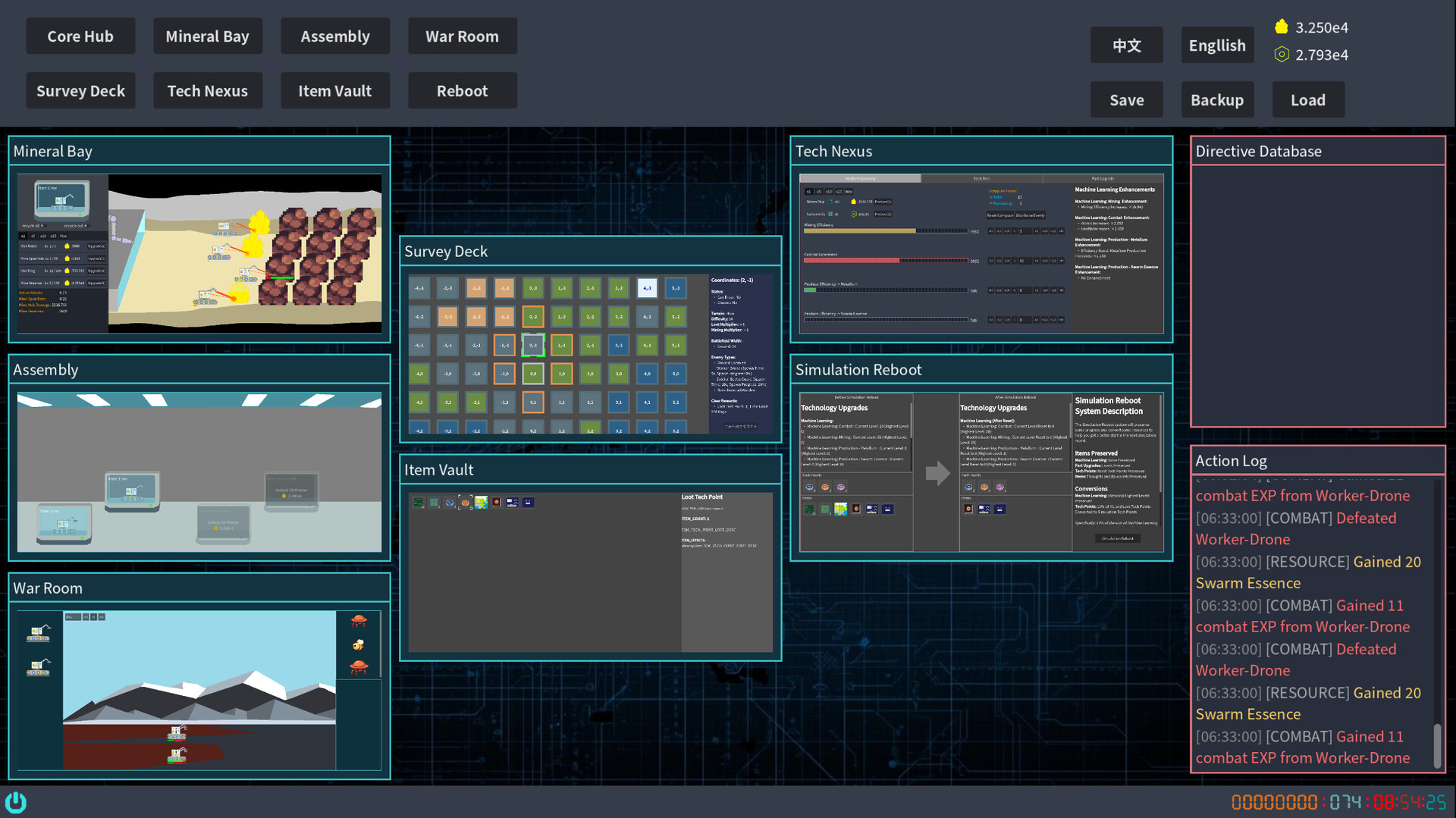Switch to the Tech Tree tab
This screenshot has height=818, width=1456.
[981, 178]
